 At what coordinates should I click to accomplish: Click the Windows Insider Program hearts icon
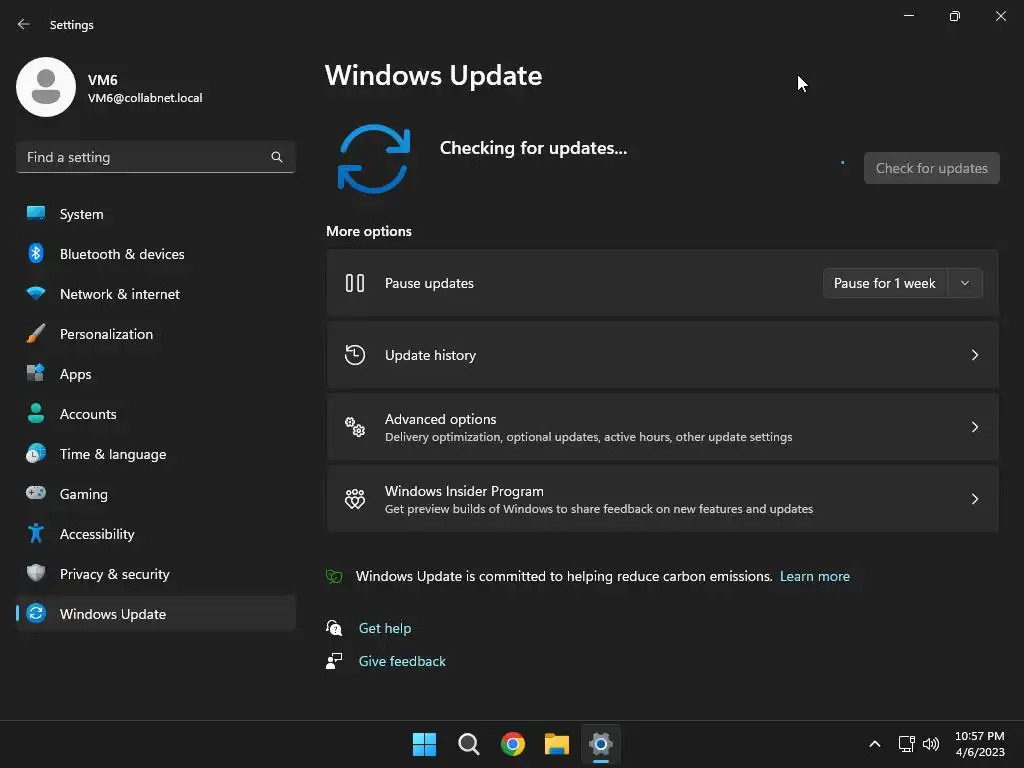coord(355,499)
